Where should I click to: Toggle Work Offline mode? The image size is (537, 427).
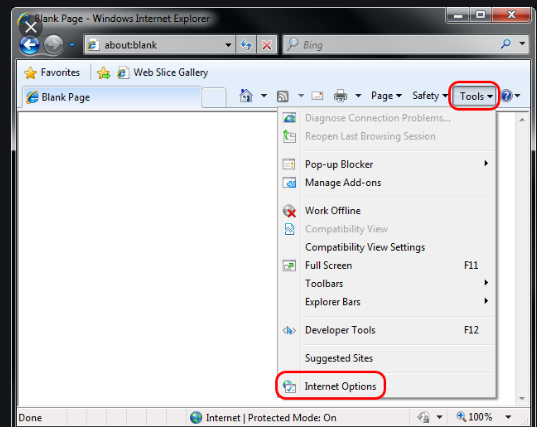point(387,211)
